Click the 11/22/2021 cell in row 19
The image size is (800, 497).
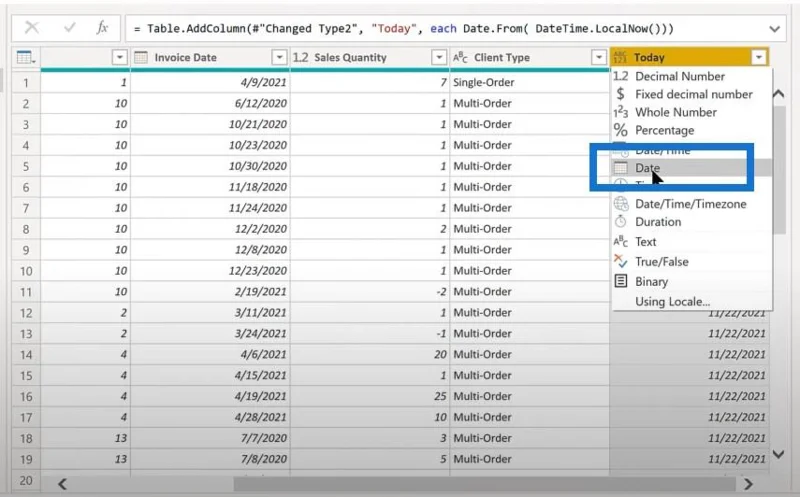point(689,459)
